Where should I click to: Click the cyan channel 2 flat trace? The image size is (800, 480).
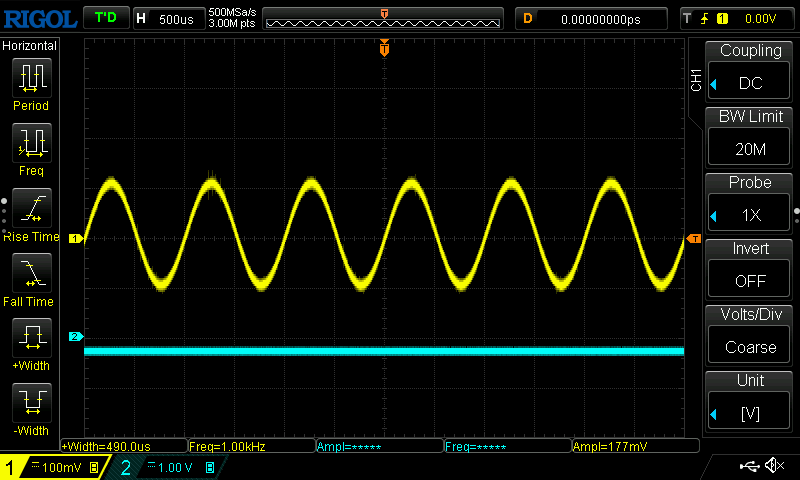(384, 351)
